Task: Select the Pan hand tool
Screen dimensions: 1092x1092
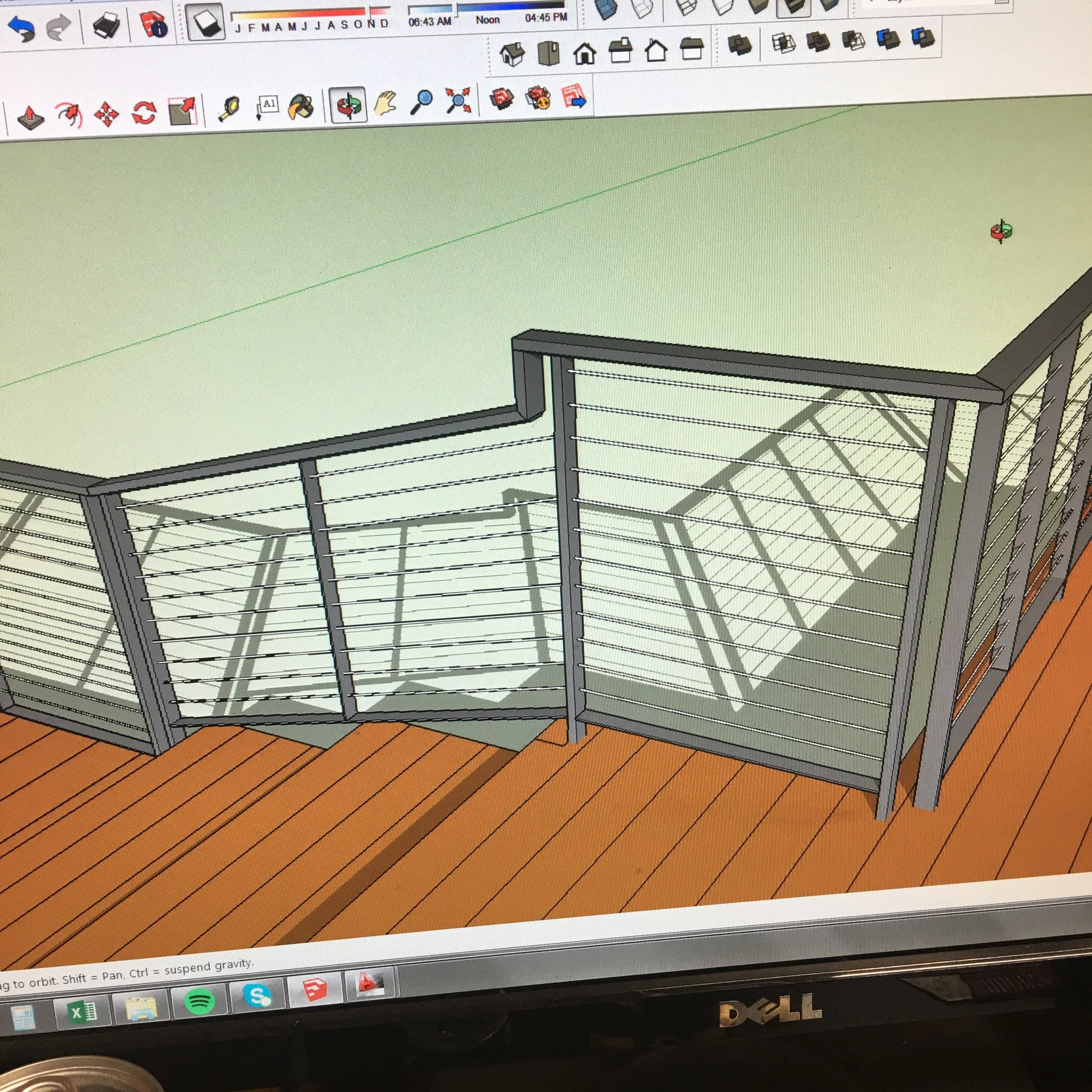Action: point(385,103)
